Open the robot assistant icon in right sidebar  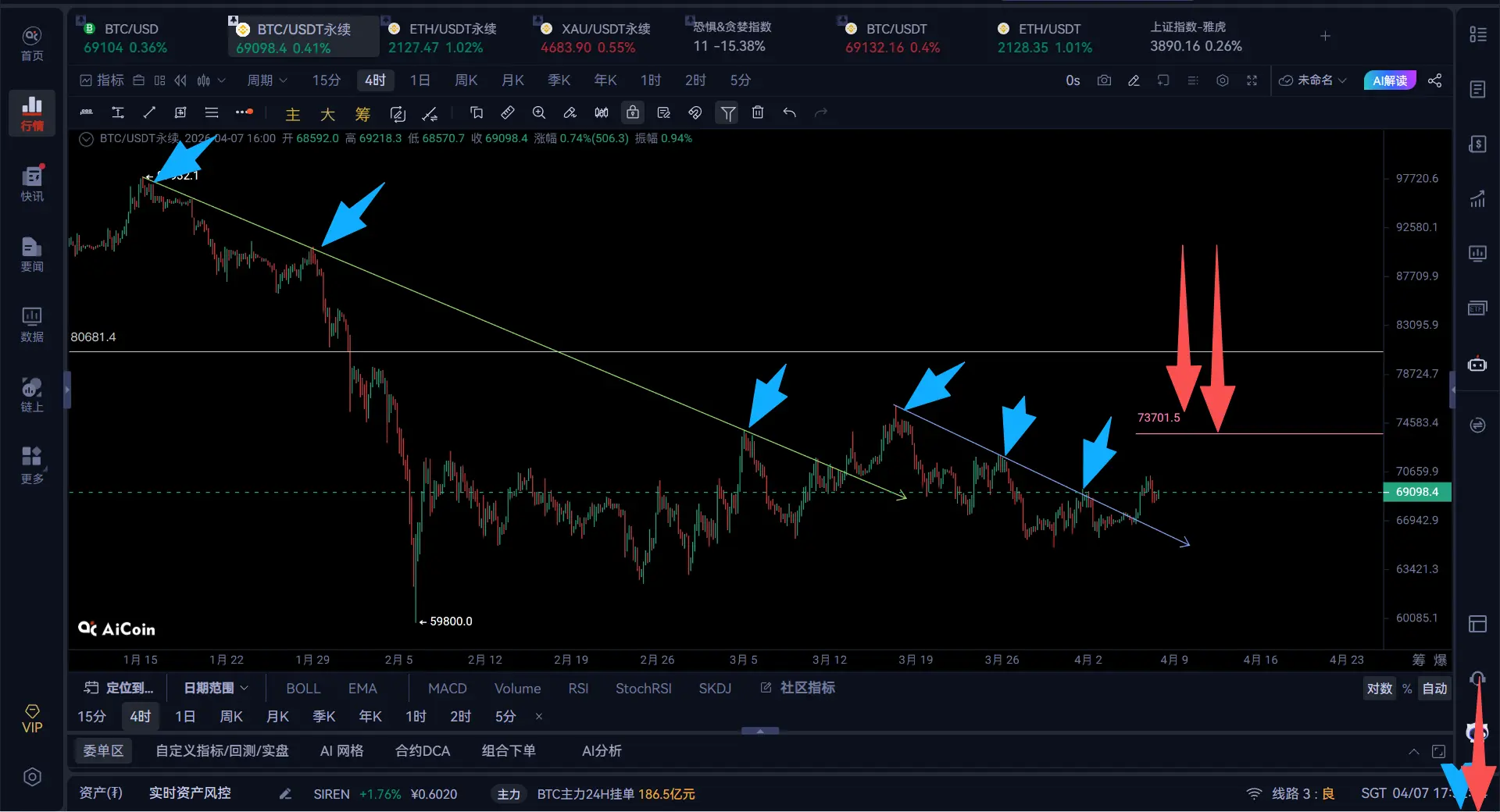click(x=1477, y=364)
